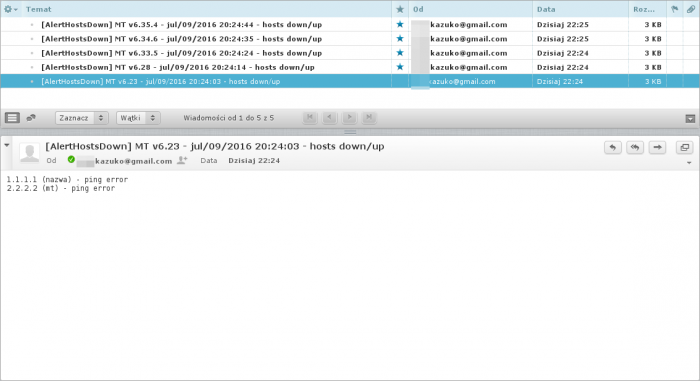Image resolution: width=700 pixels, height=381 pixels.
Task: Sort messages by the Data column
Action: point(546,9)
